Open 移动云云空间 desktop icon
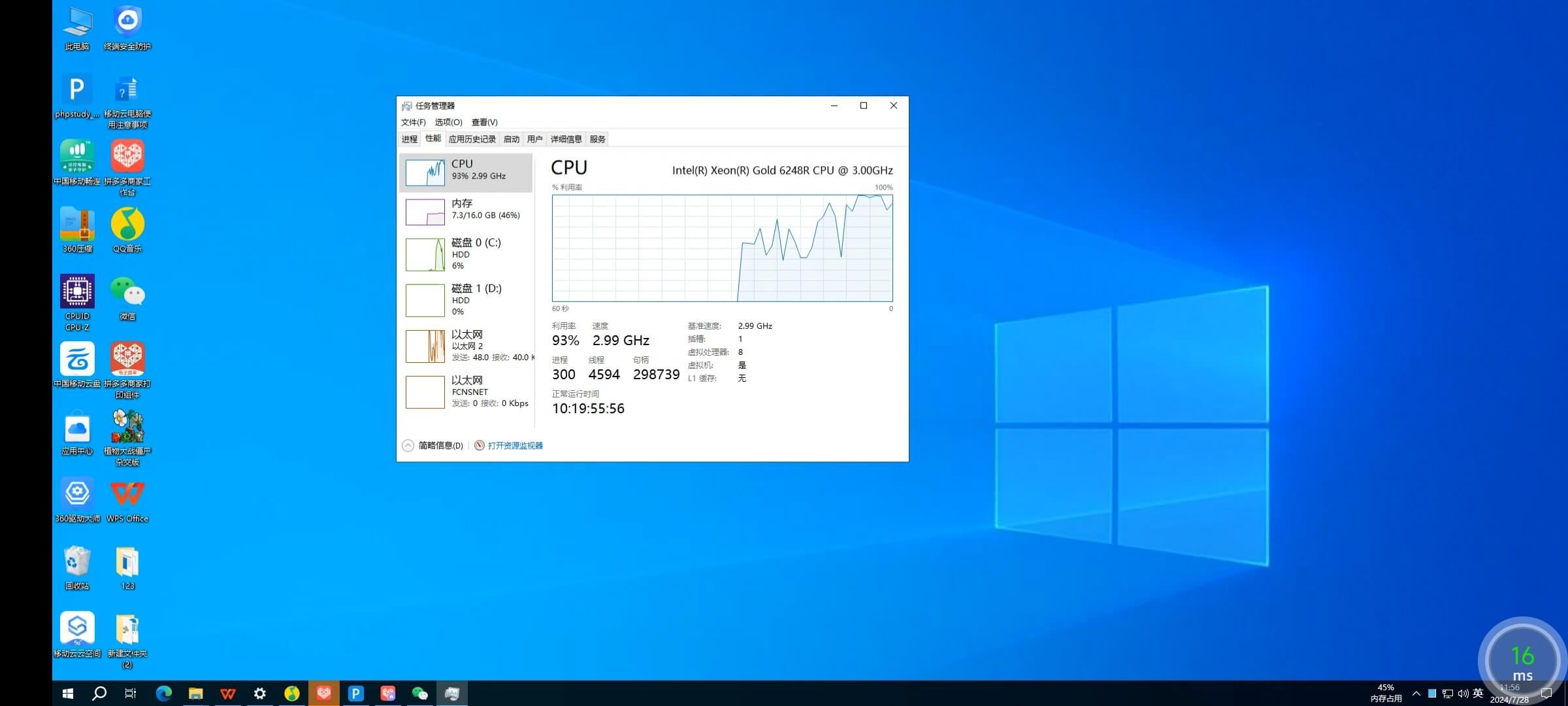This screenshot has width=1568, height=706. point(77,635)
